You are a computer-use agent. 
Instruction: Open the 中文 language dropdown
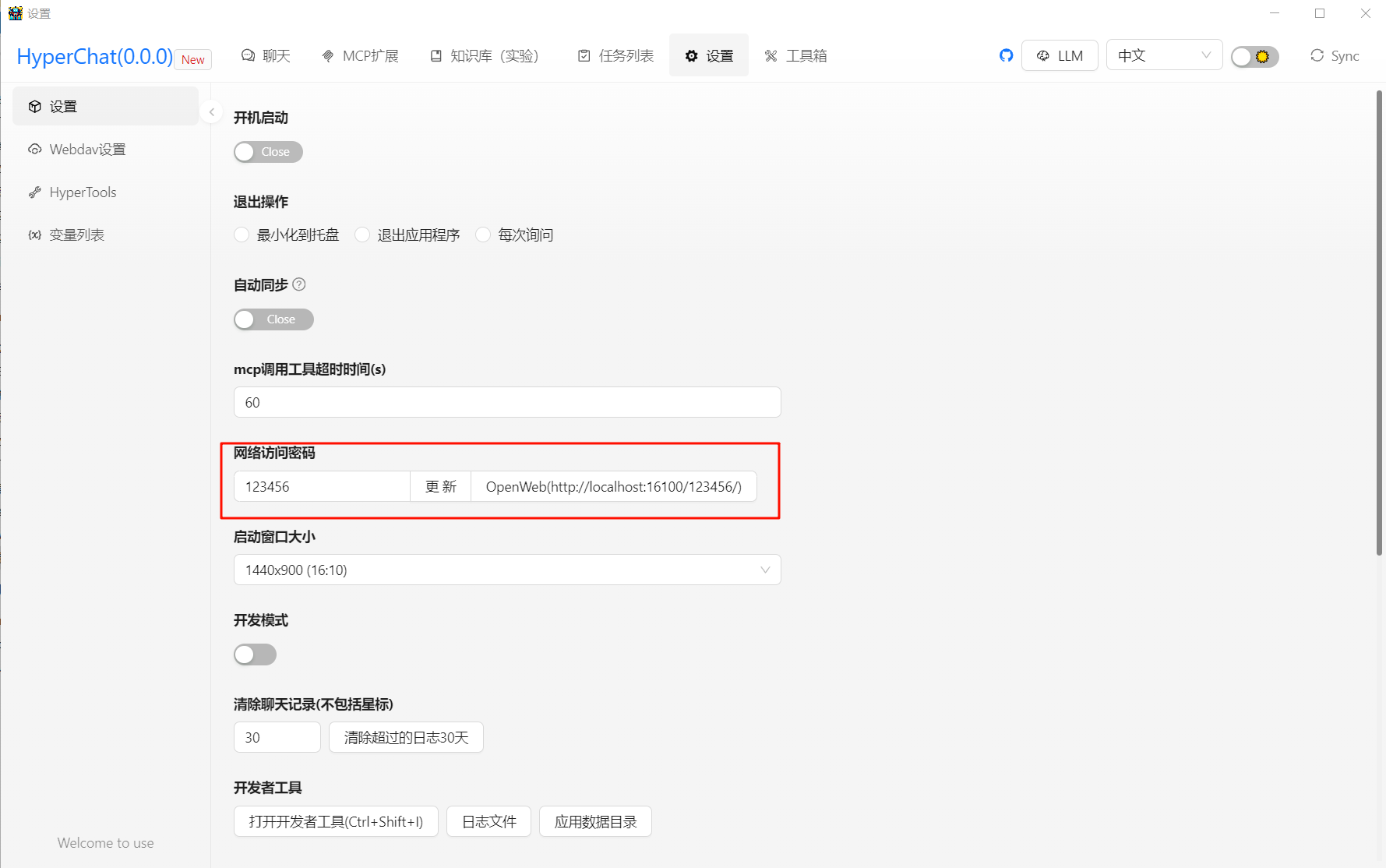pos(1164,55)
